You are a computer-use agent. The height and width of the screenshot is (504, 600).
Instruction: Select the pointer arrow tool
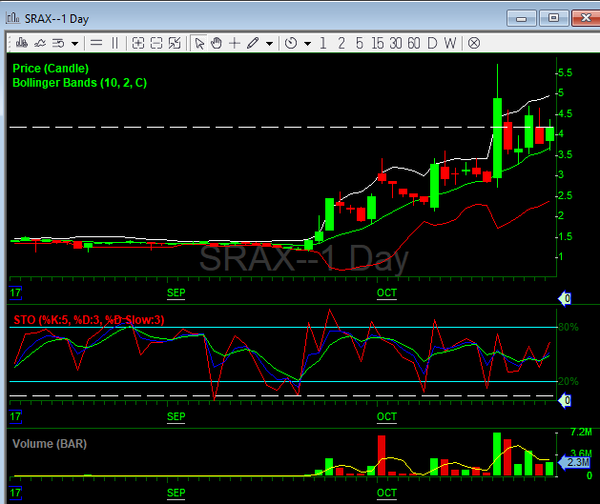pyautogui.click(x=199, y=43)
